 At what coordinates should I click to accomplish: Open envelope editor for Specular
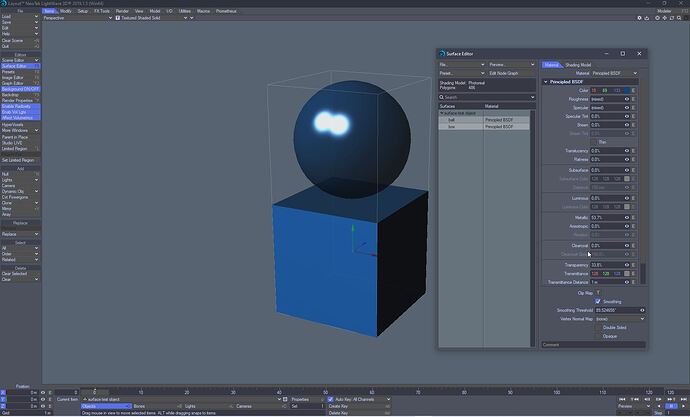[x=634, y=108]
